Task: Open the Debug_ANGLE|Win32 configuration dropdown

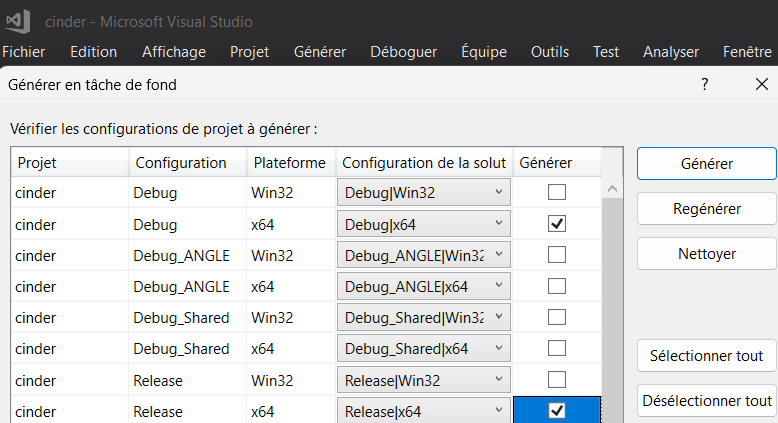Action: (424, 255)
